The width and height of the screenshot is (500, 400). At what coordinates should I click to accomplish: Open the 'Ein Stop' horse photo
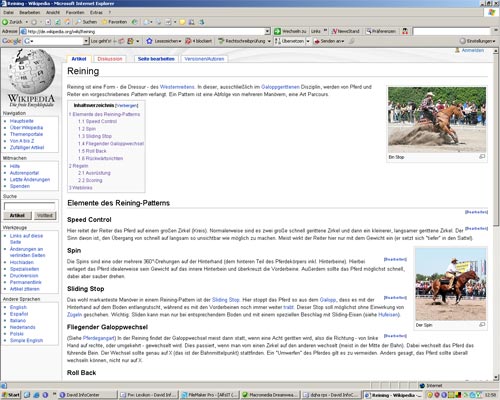[x=437, y=120]
